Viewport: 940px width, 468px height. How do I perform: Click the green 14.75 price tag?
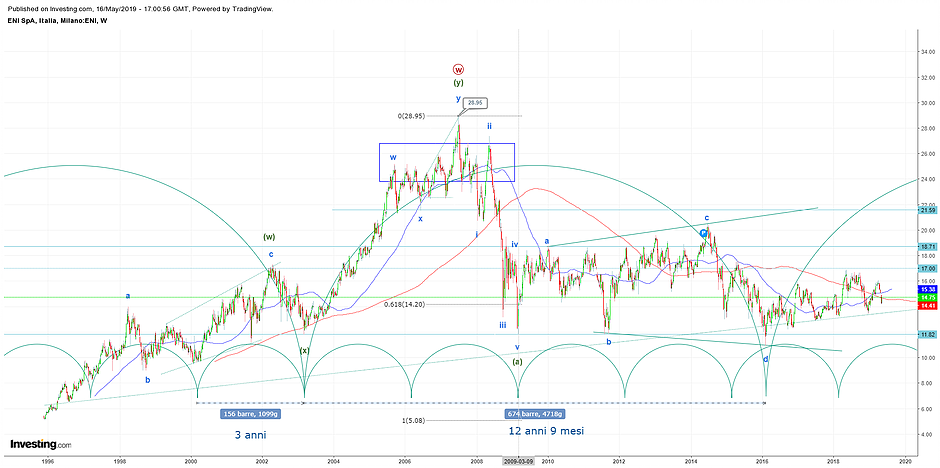pos(927,297)
